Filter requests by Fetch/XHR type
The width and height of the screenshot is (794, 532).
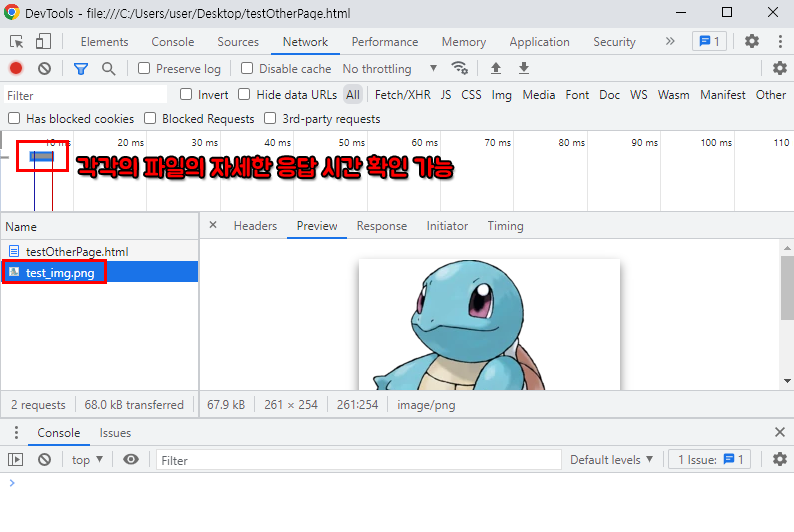403,95
